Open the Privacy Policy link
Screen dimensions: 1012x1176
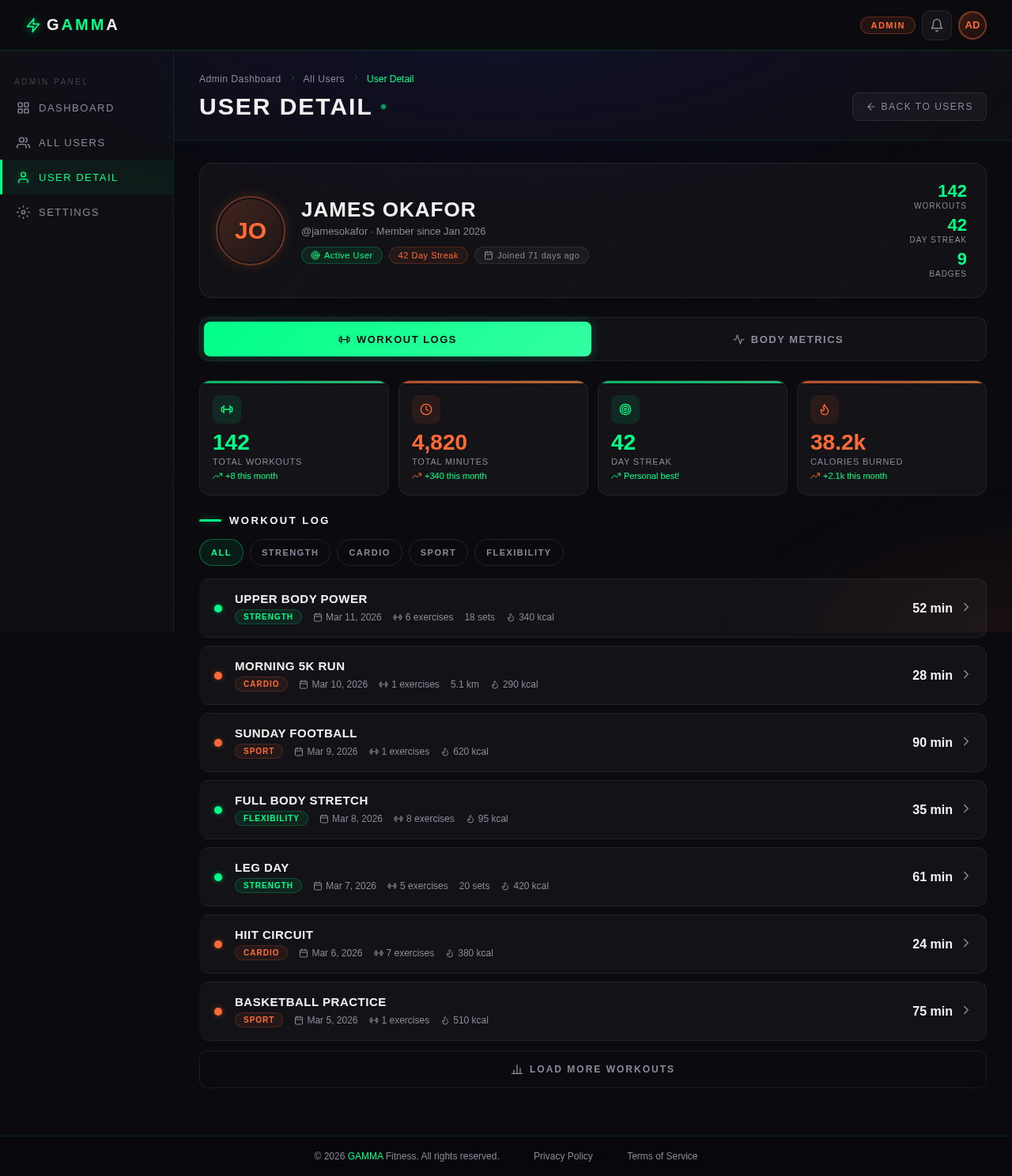[x=563, y=1156]
